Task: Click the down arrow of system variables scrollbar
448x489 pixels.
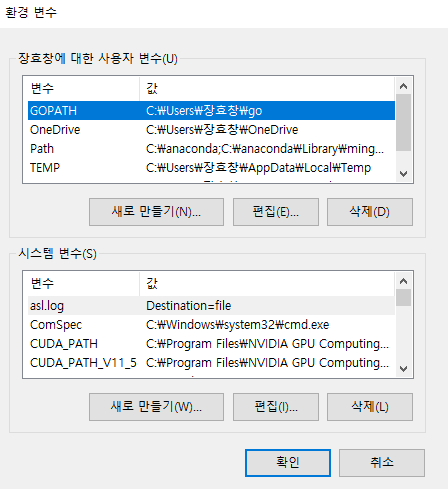Action: (404, 369)
